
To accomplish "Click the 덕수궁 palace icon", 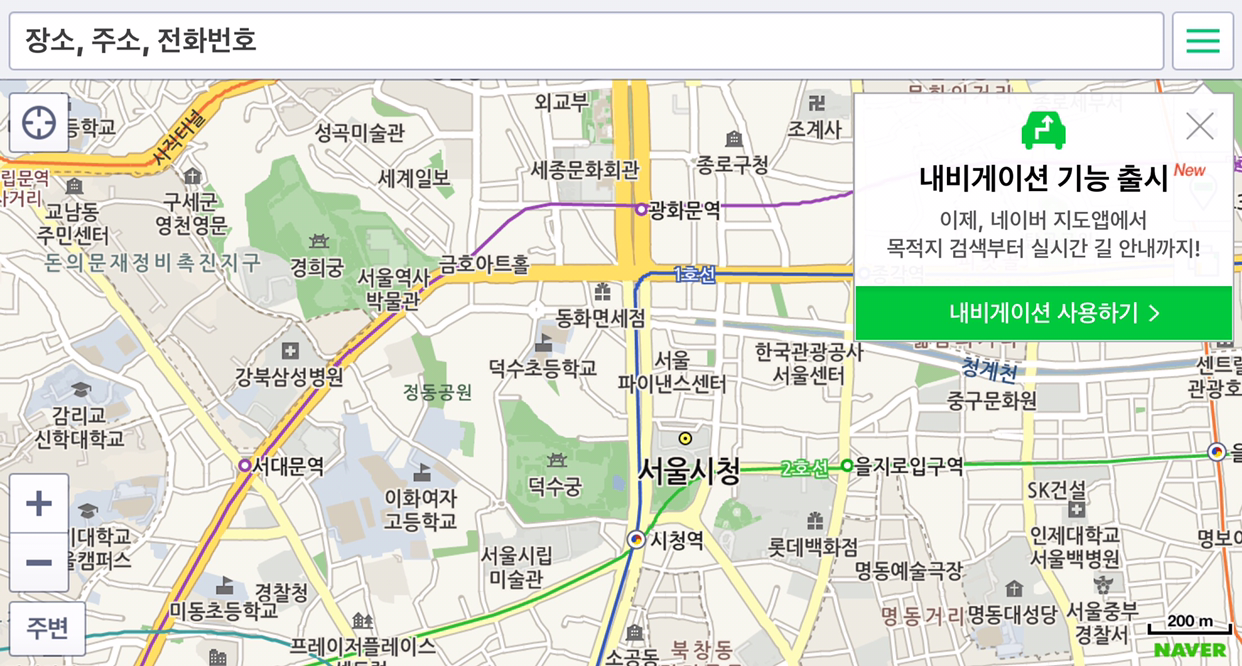I will pos(557,460).
